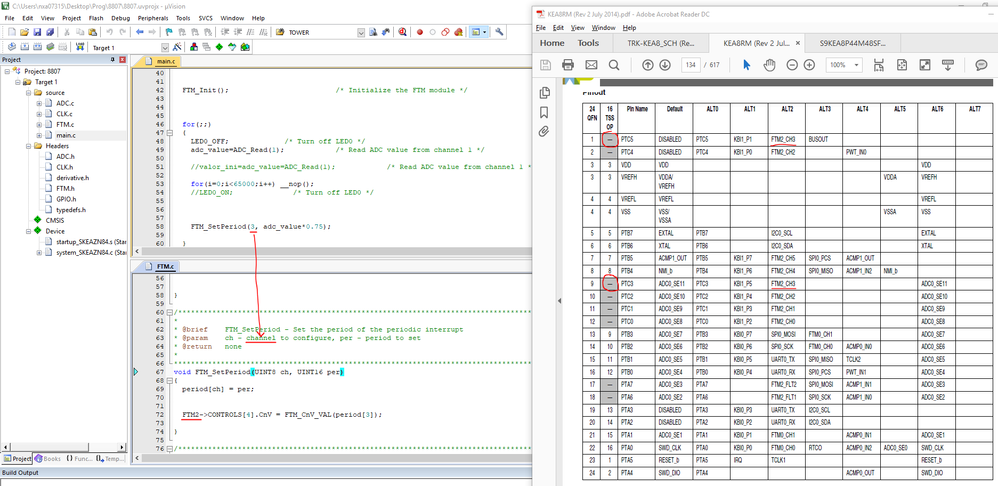Image resolution: width=998 pixels, height=486 pixels.
Task: Start debug session using the magnifier icon
Action: (403, 32)
